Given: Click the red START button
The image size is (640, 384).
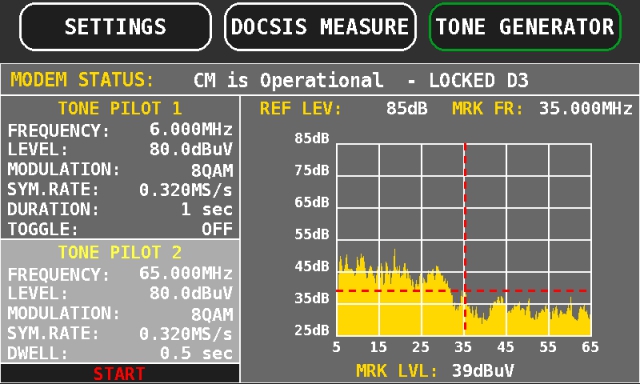Looking at the screenshot, I should coord(120,373).
